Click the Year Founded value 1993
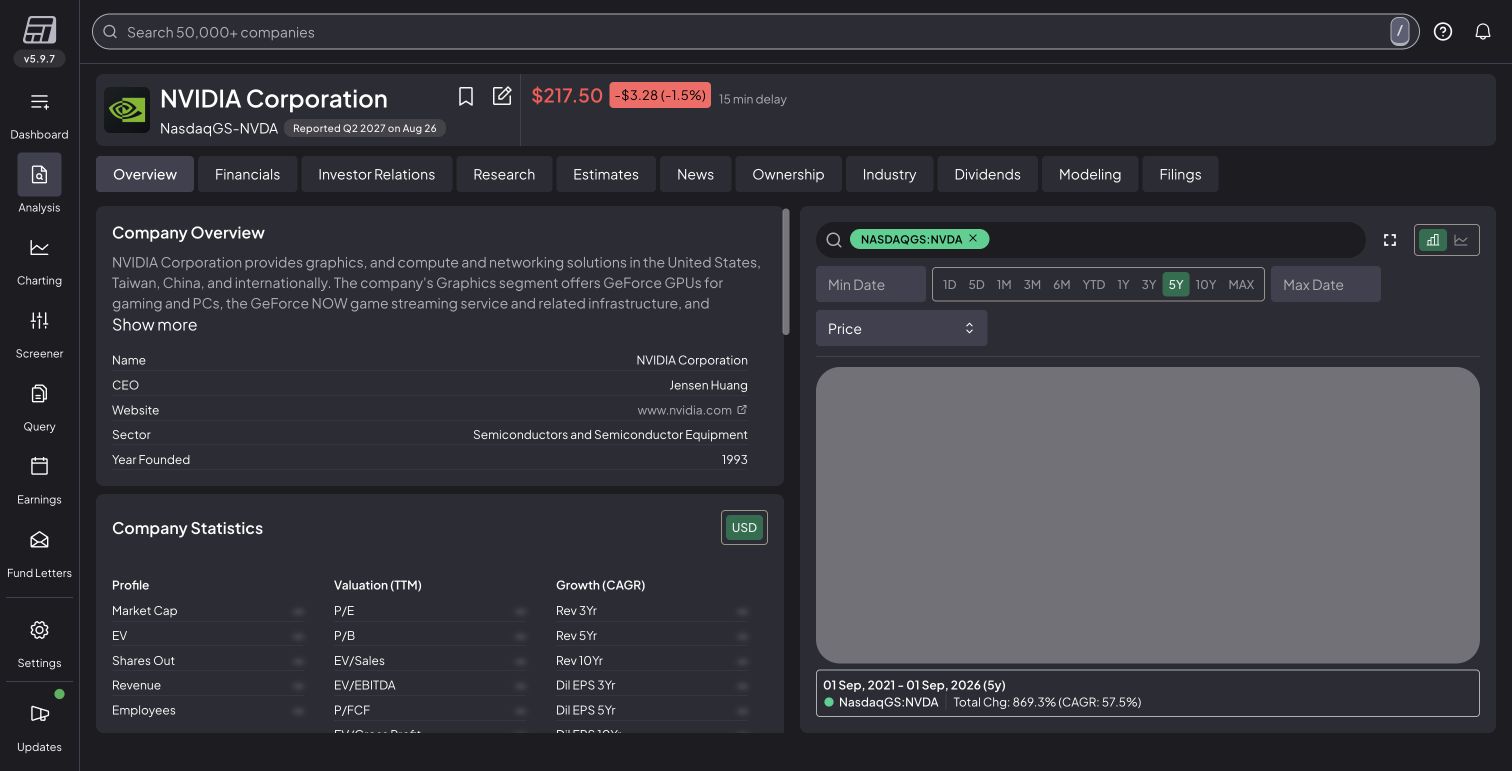The image size is (1512, 771). coord(735,460)
